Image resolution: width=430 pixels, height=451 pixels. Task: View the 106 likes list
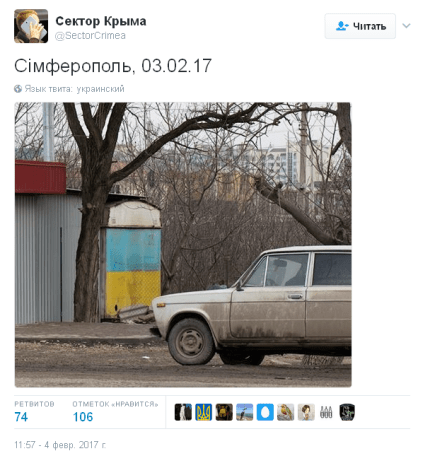(115, 412)
